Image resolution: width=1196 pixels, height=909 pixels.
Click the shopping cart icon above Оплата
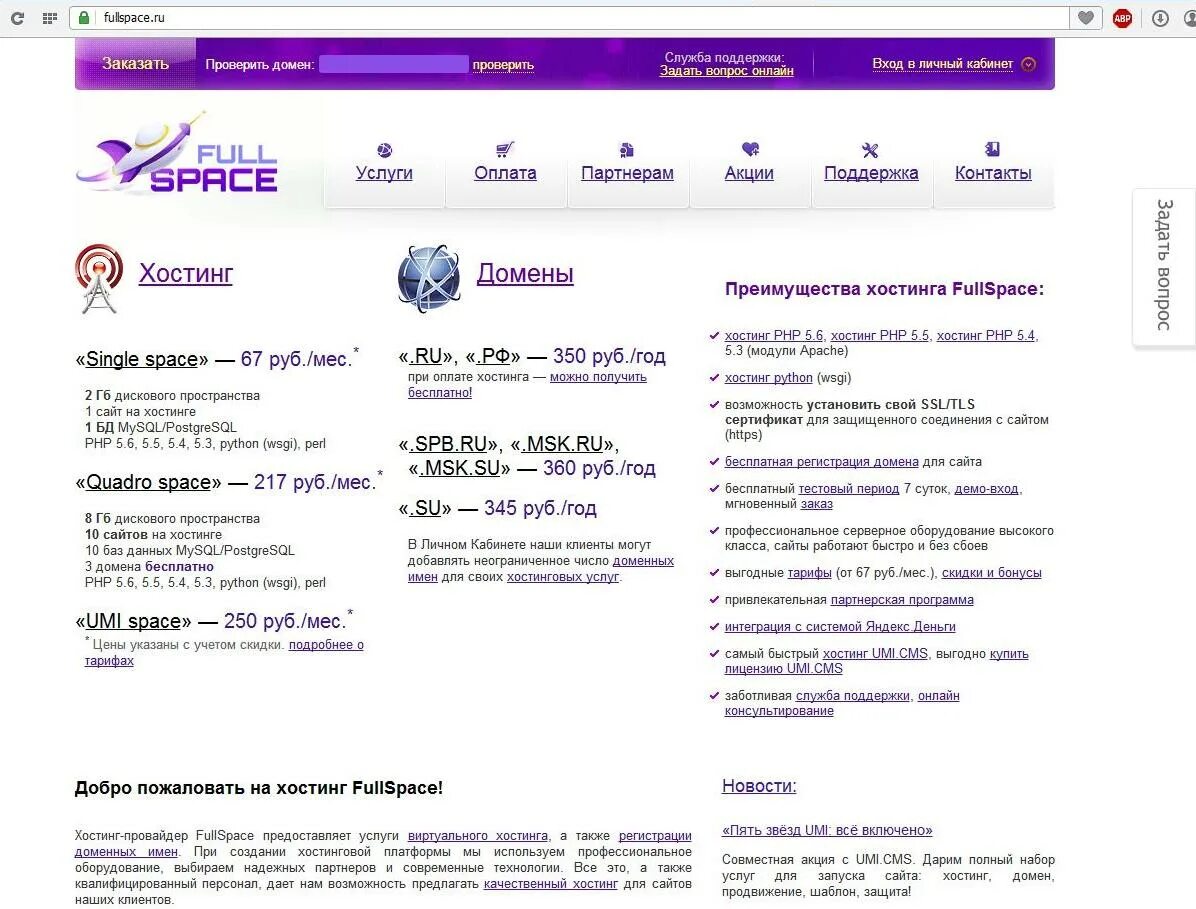tap(505, 149)
